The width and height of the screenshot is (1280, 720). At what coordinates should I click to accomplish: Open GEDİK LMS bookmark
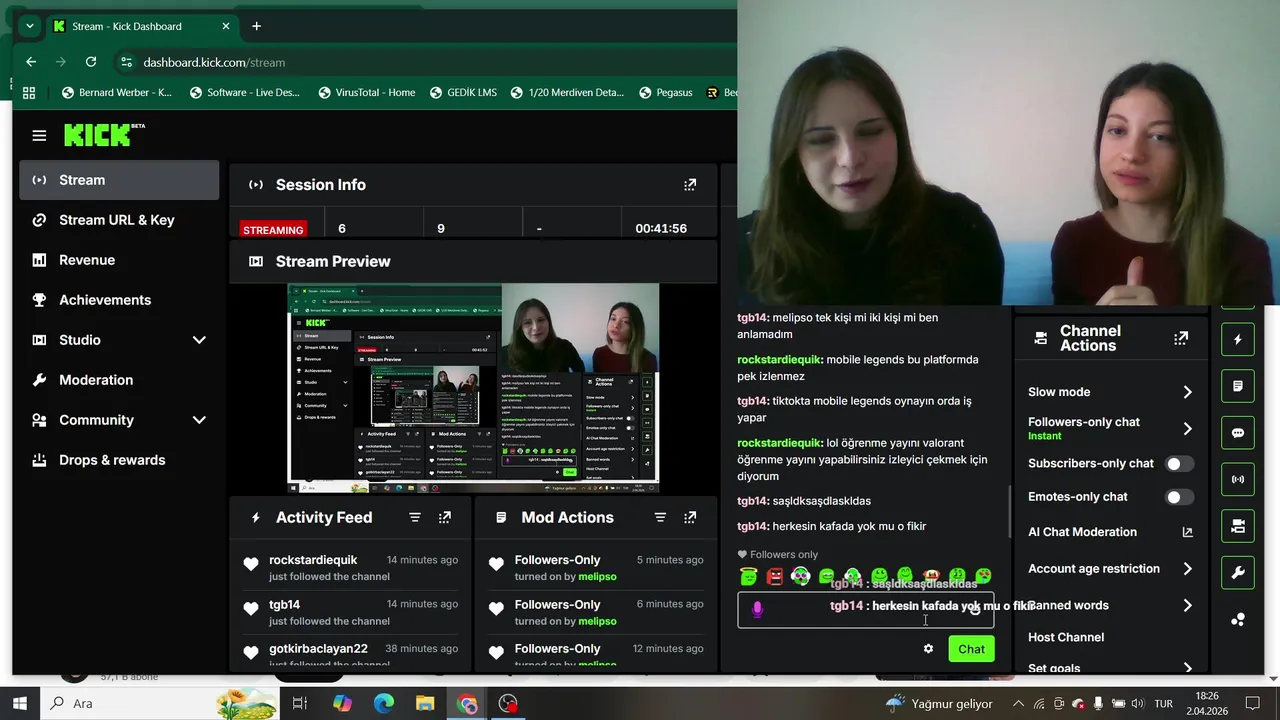click(x=462, y=92)
